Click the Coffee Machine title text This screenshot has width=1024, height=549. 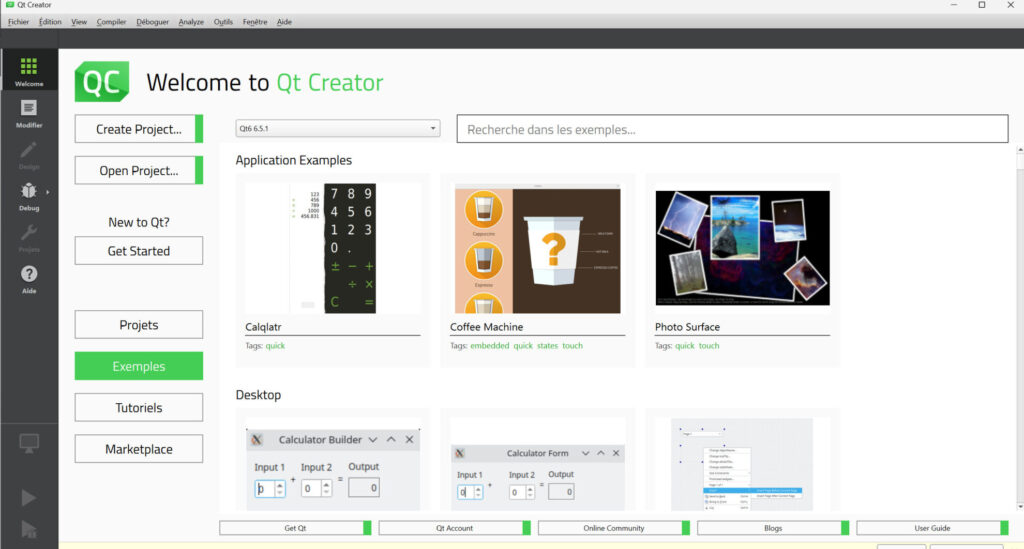click(x=487, y=326)
